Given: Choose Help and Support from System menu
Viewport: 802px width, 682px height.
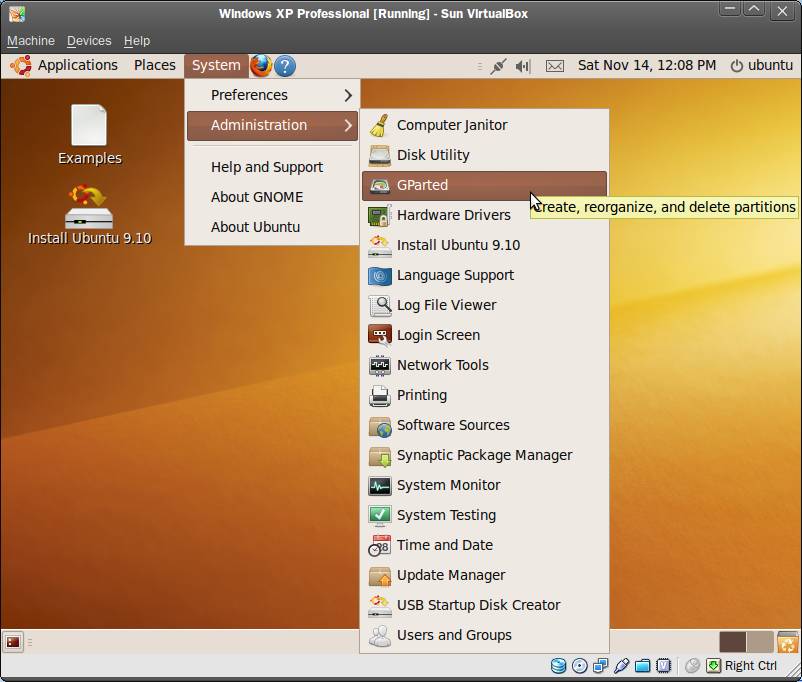Looking at the screenshot, I should (x=272, y=167).
